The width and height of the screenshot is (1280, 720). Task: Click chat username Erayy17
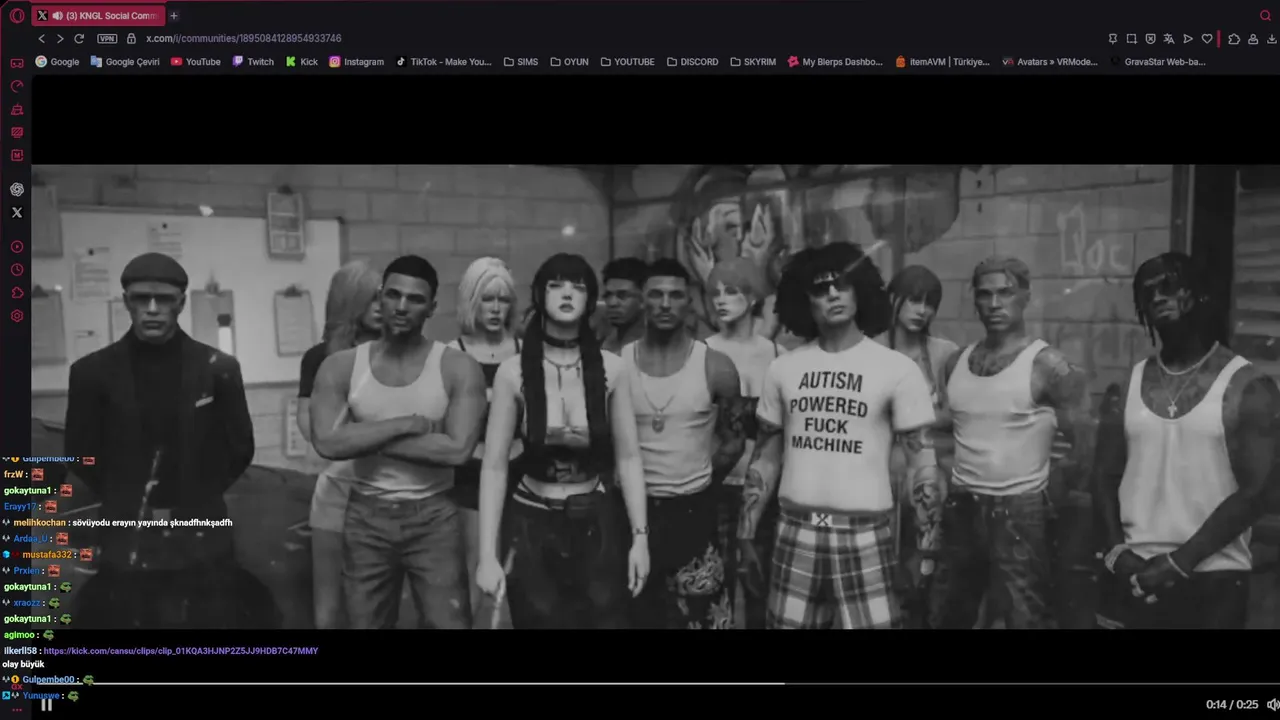click(x=20, y=507)
